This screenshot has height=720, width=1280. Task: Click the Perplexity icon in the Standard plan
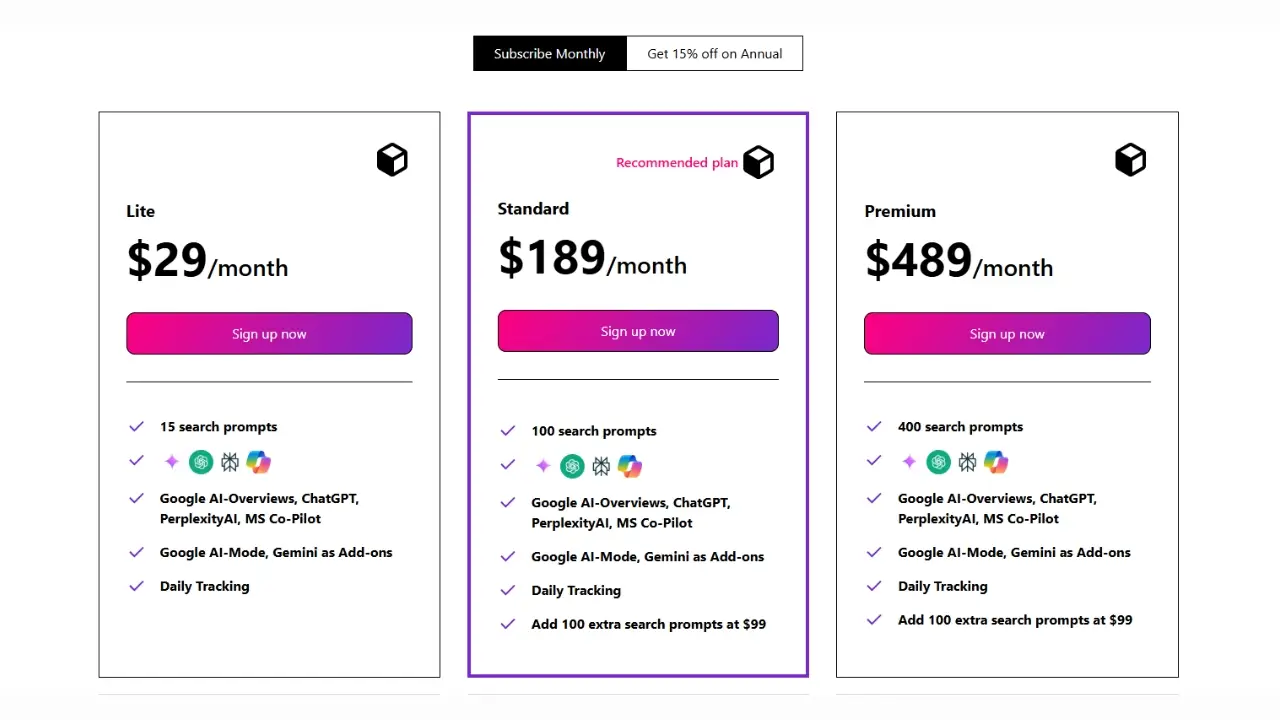(600, 465)
